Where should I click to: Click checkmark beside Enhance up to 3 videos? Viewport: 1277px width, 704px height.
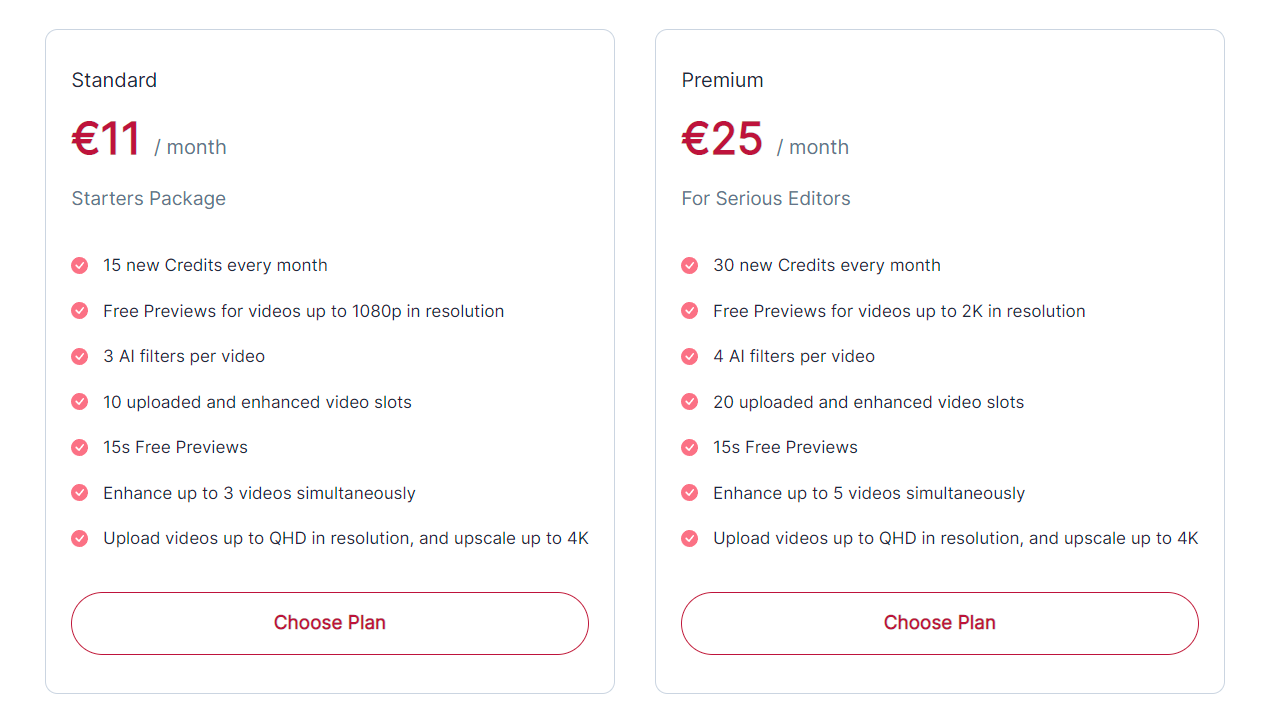tap(80, 493)
